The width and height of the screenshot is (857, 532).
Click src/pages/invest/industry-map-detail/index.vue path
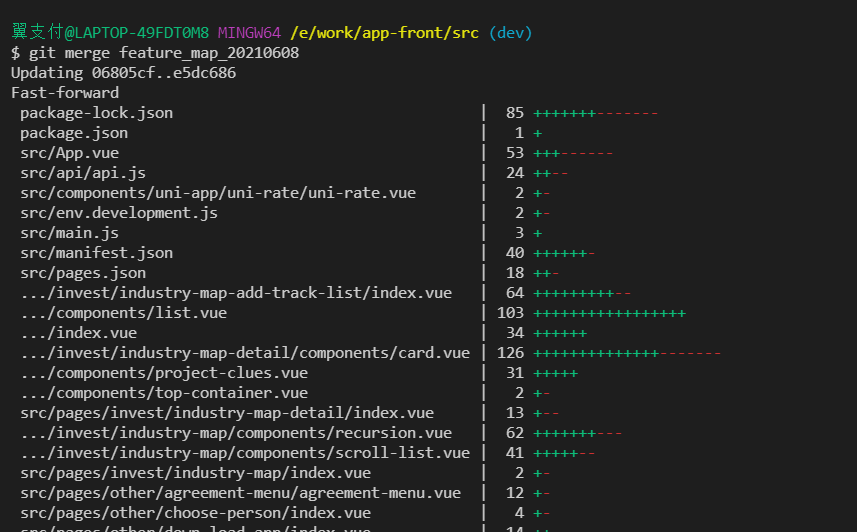(227, 413)
